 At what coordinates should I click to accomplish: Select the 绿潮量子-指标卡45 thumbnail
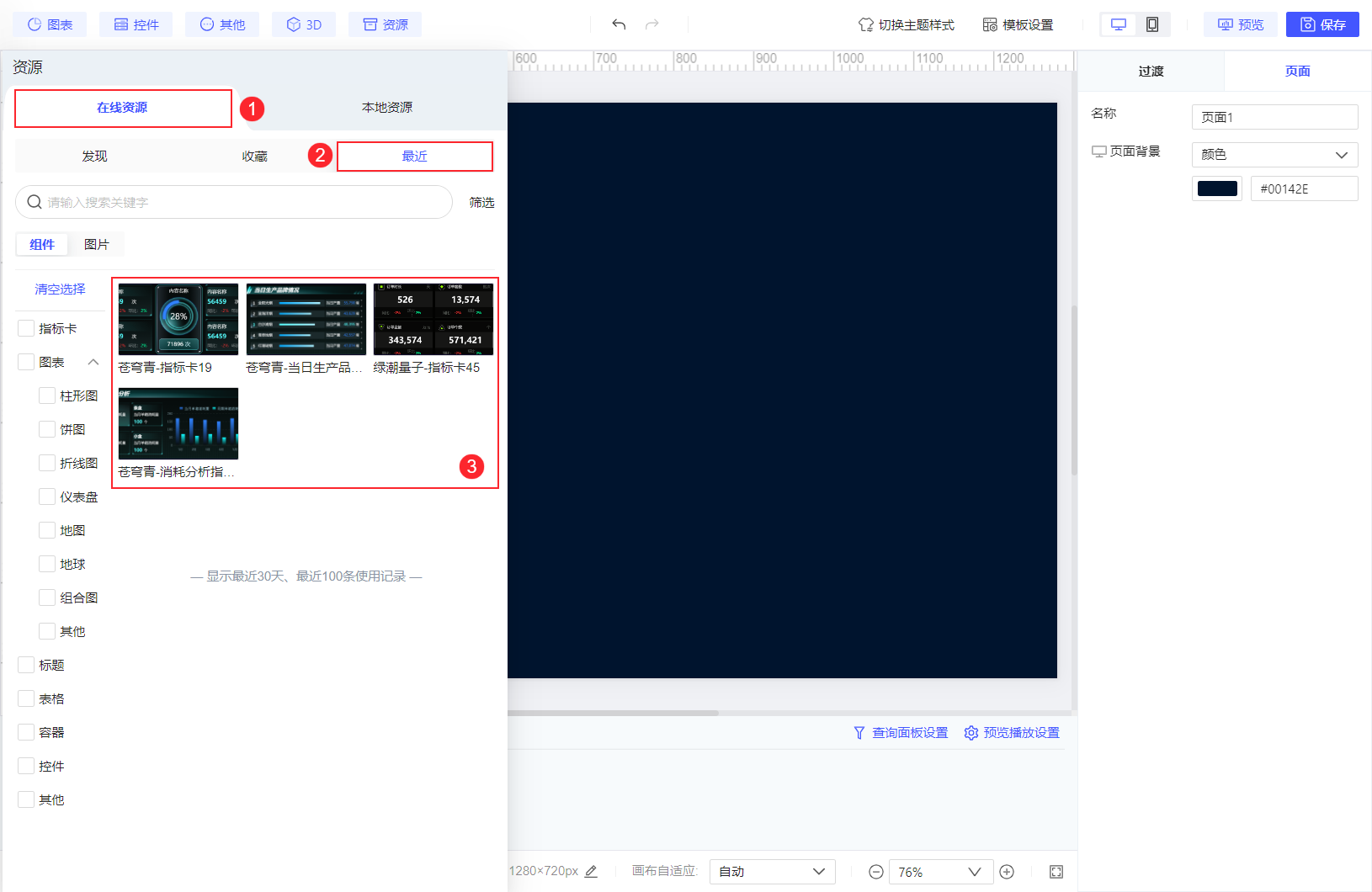point(433,319)
